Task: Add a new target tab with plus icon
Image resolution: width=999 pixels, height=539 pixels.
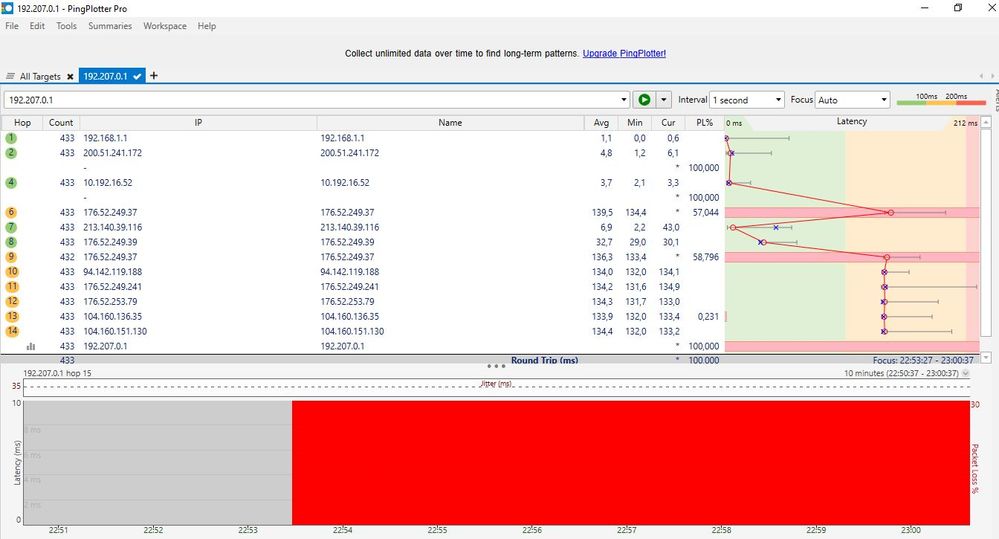Action: [154, 76]
